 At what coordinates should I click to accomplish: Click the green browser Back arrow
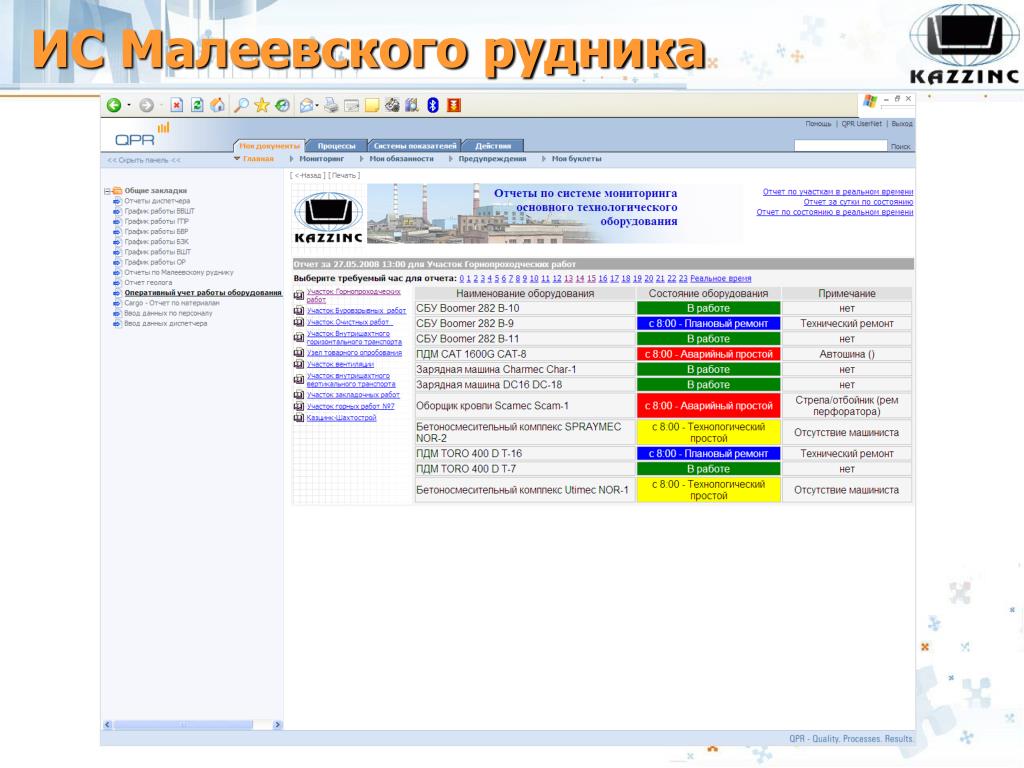[x=114, y=105]
